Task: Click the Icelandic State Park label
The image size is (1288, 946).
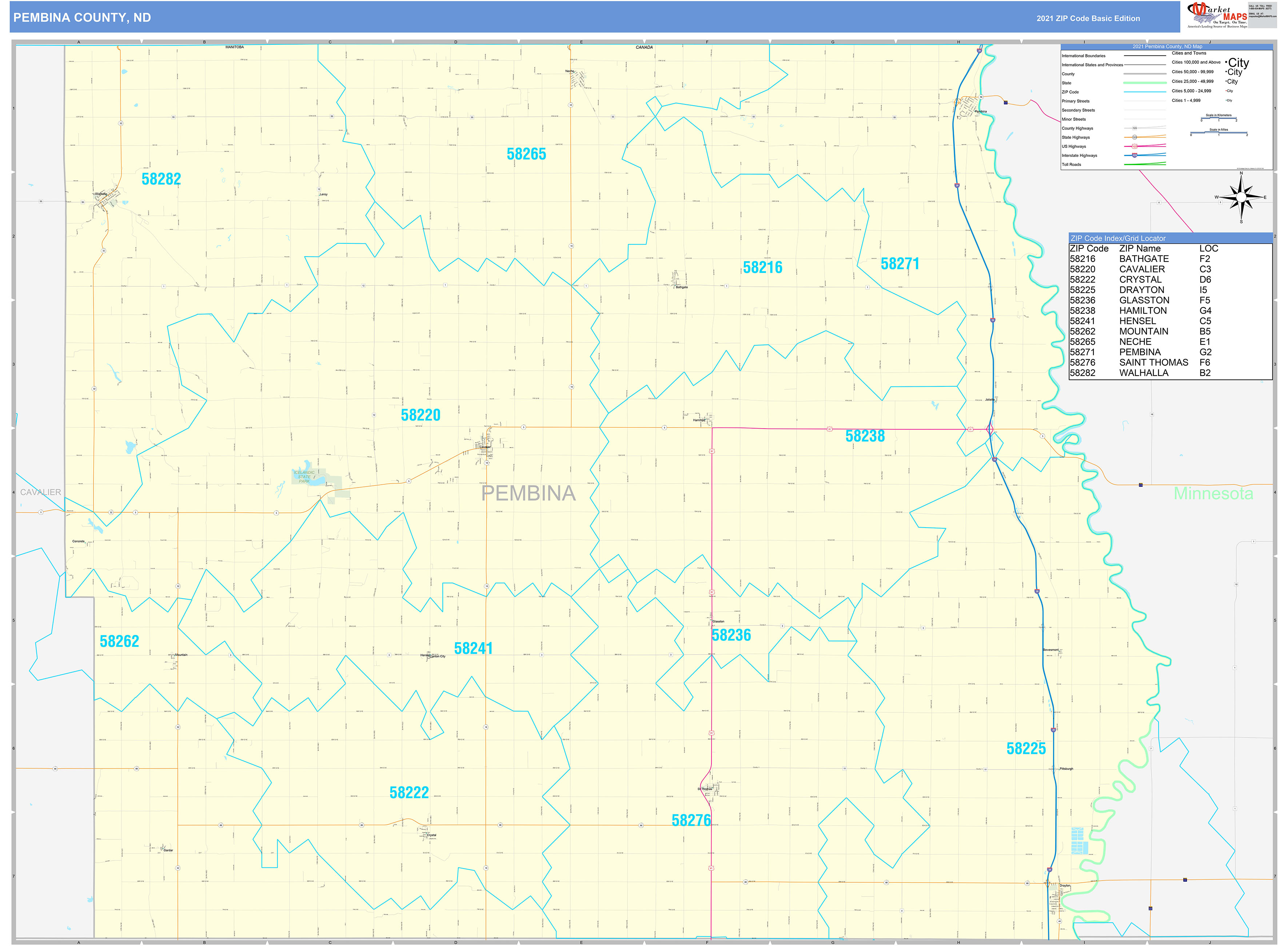Action: point(304,477)
